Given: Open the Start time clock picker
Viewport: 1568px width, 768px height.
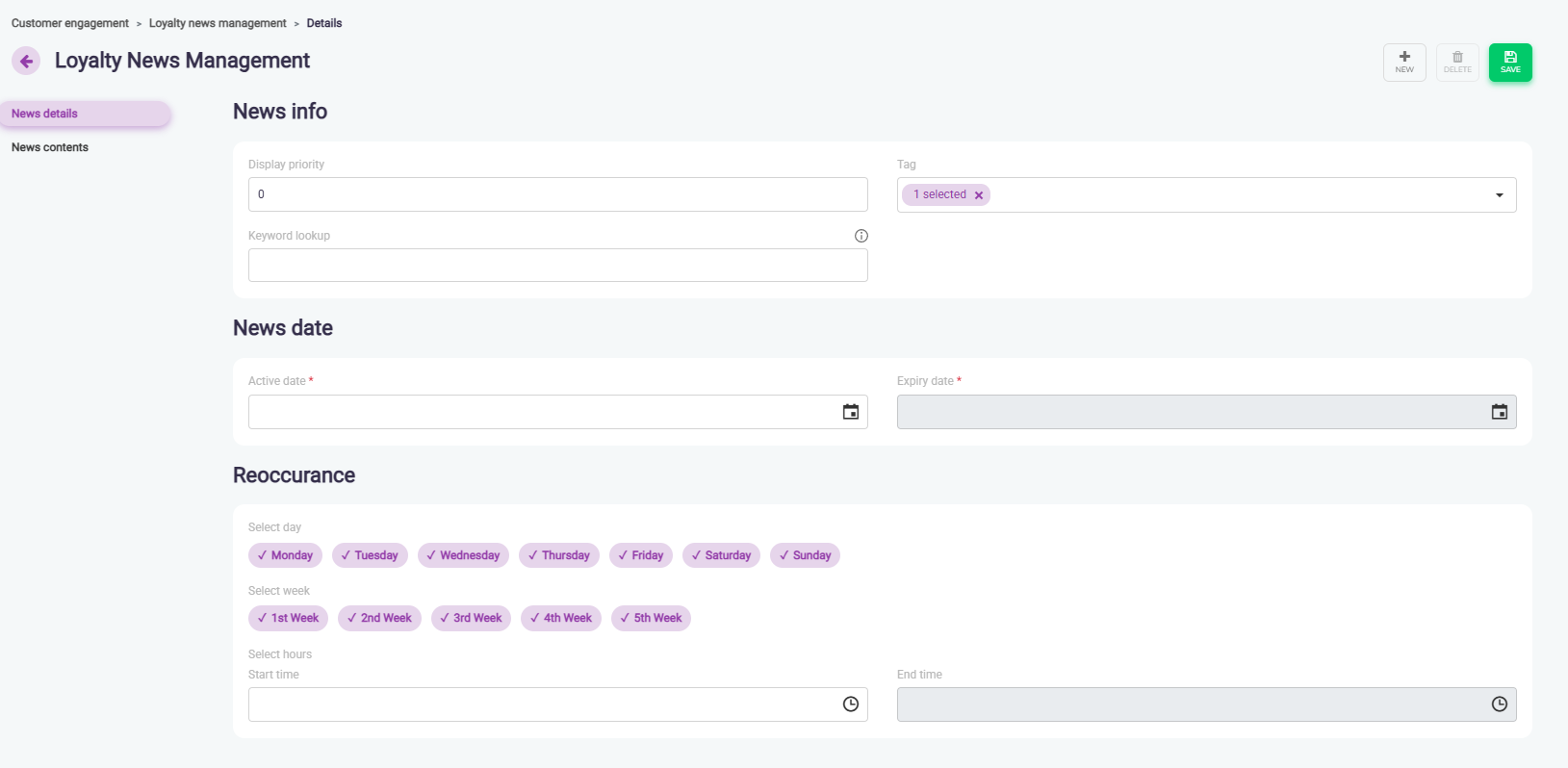Looking at the screenshot, I should [x=851, y=704].
